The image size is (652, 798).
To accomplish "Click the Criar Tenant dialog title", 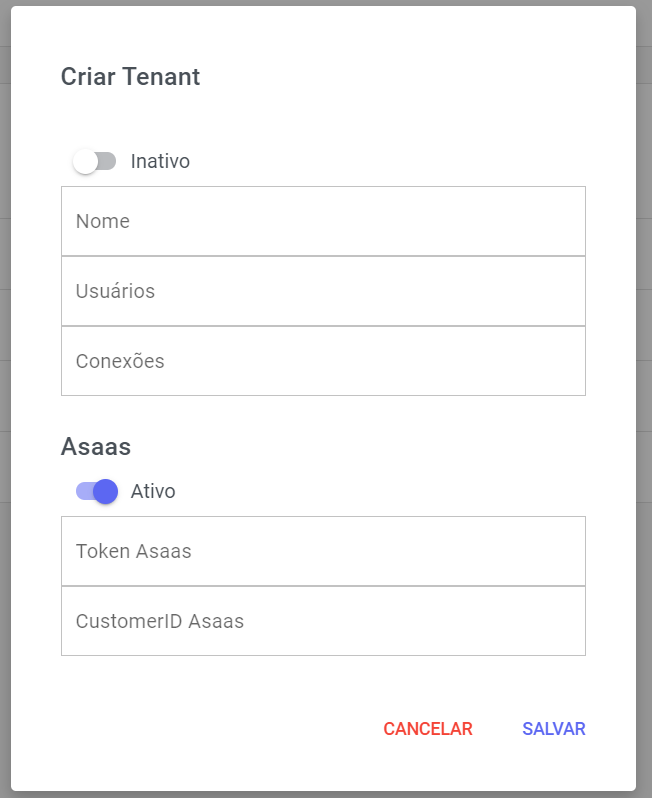I will click(x=130, y=77).
